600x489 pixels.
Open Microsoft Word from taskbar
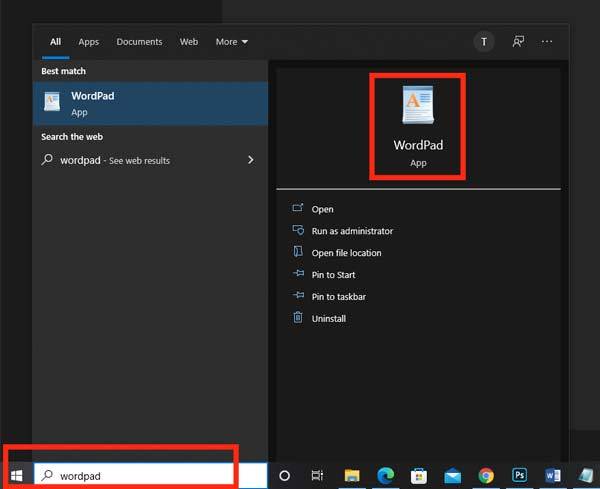(553, 476)
